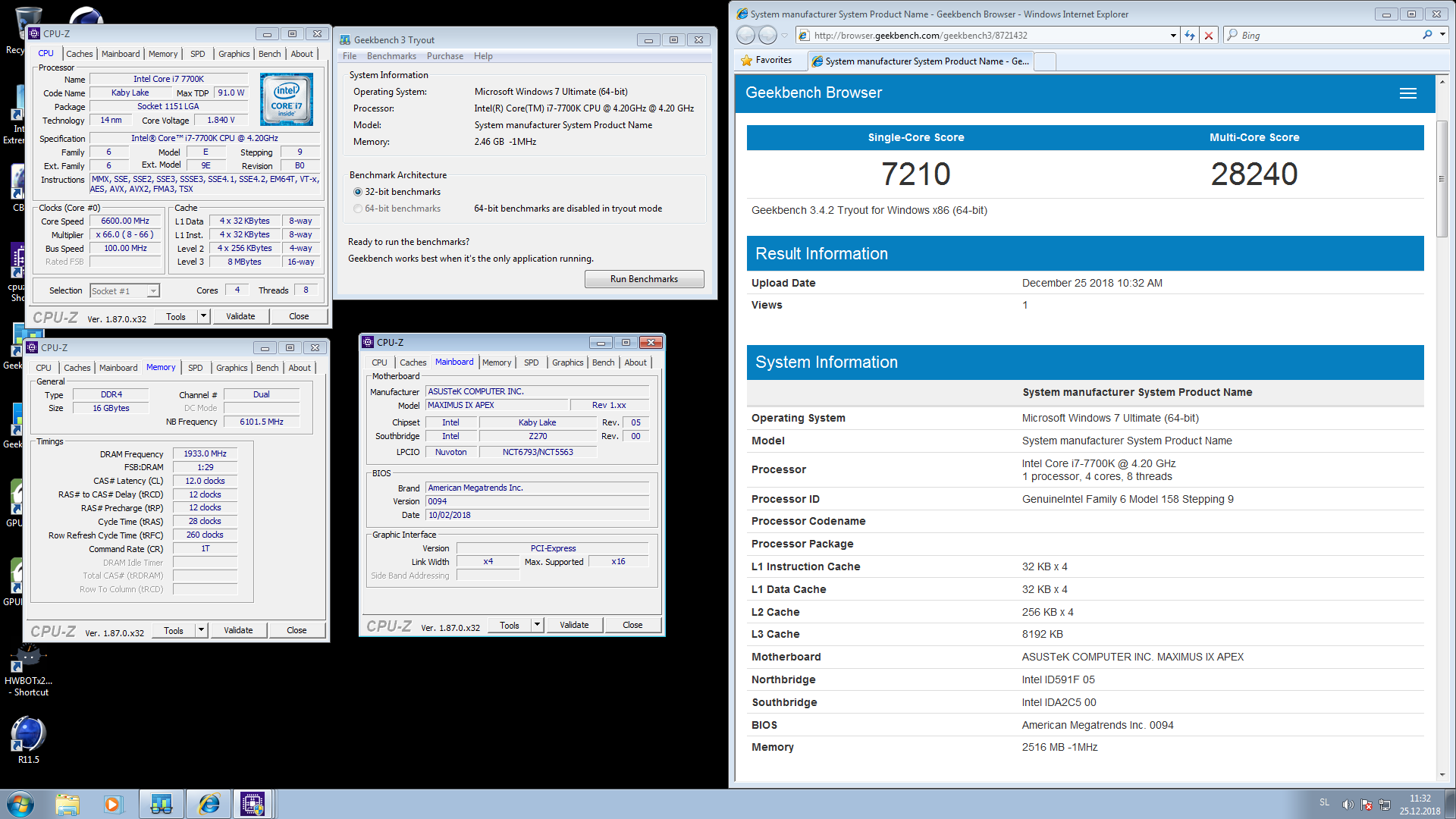Click the volume icon in system tray
Screen dimensions: 1456x819
pos(1348,805)
